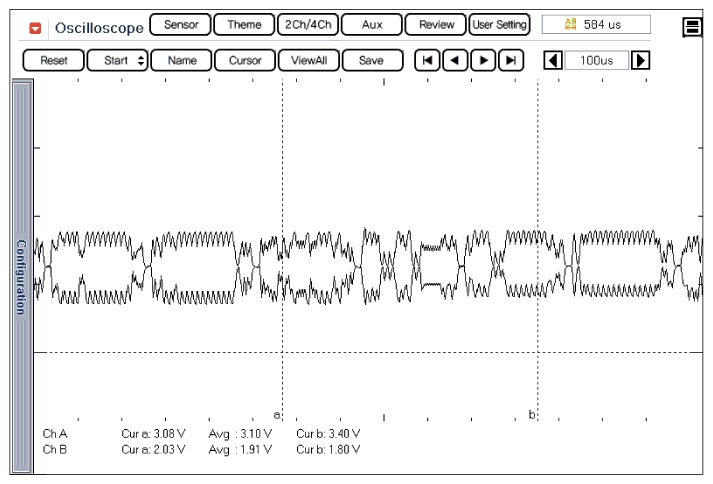The width and height of the screenshot is (713, 484).
Task: Toggle between 2Ch/4Ch display mode
Action: [x=310, y=25]
